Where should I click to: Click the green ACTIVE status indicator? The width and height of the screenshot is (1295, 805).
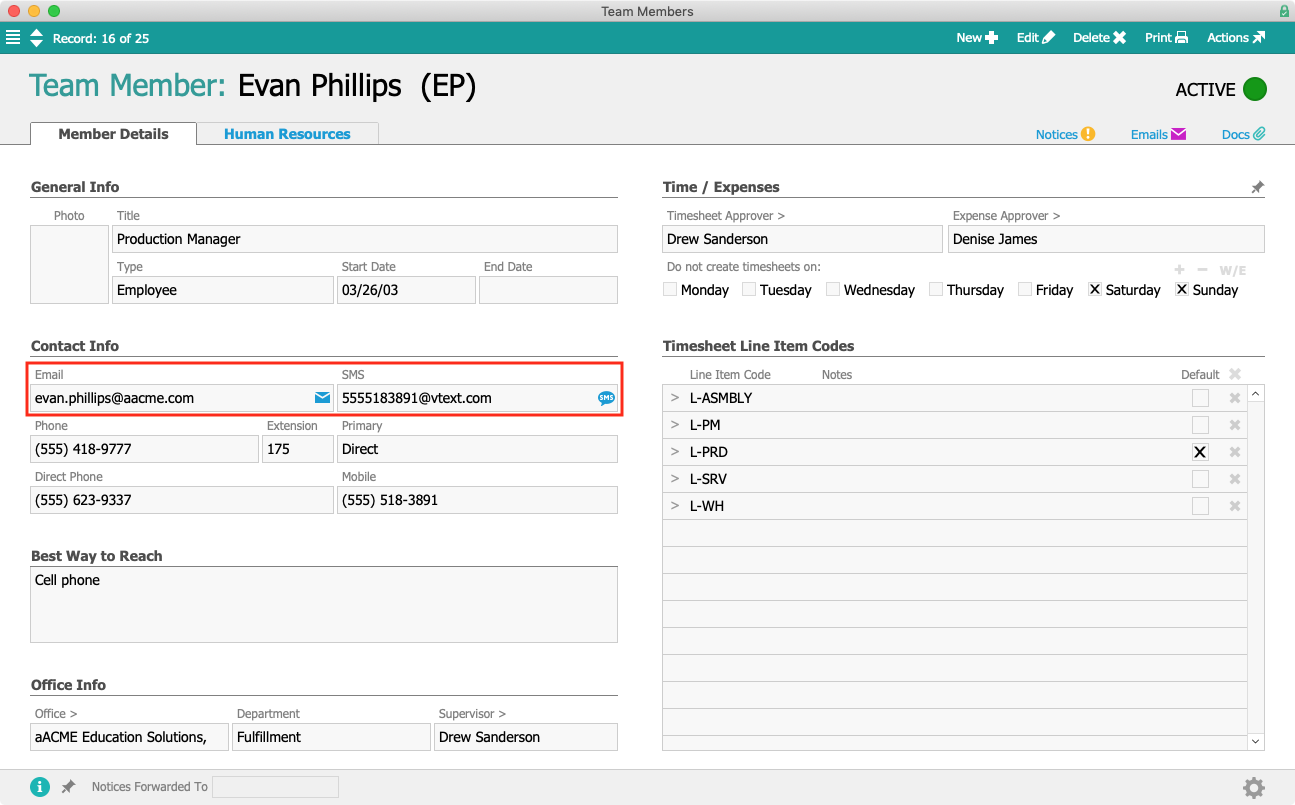pyautogui.click(x=1254, y=89)
